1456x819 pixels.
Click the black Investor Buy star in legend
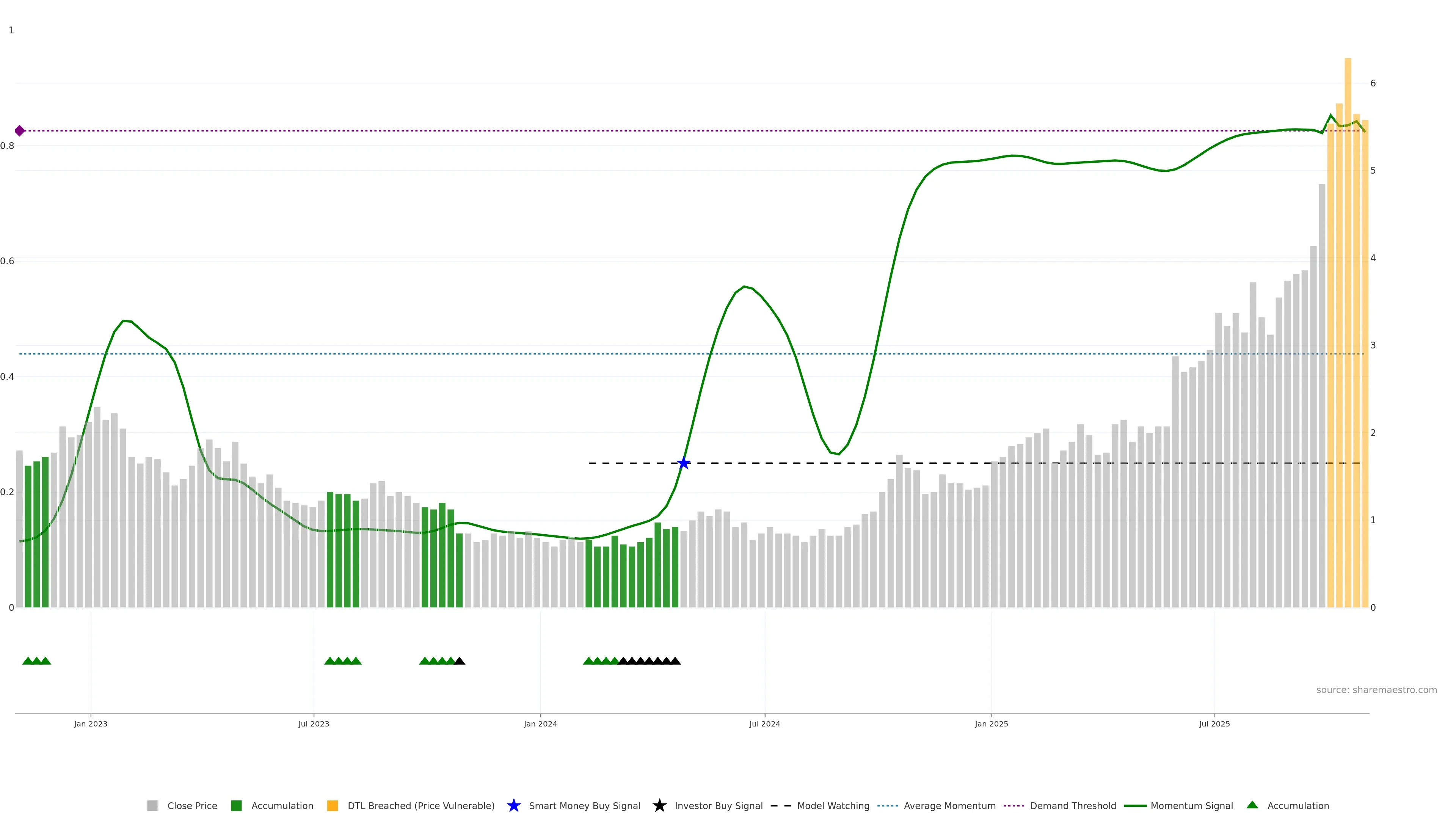point(659,805)
